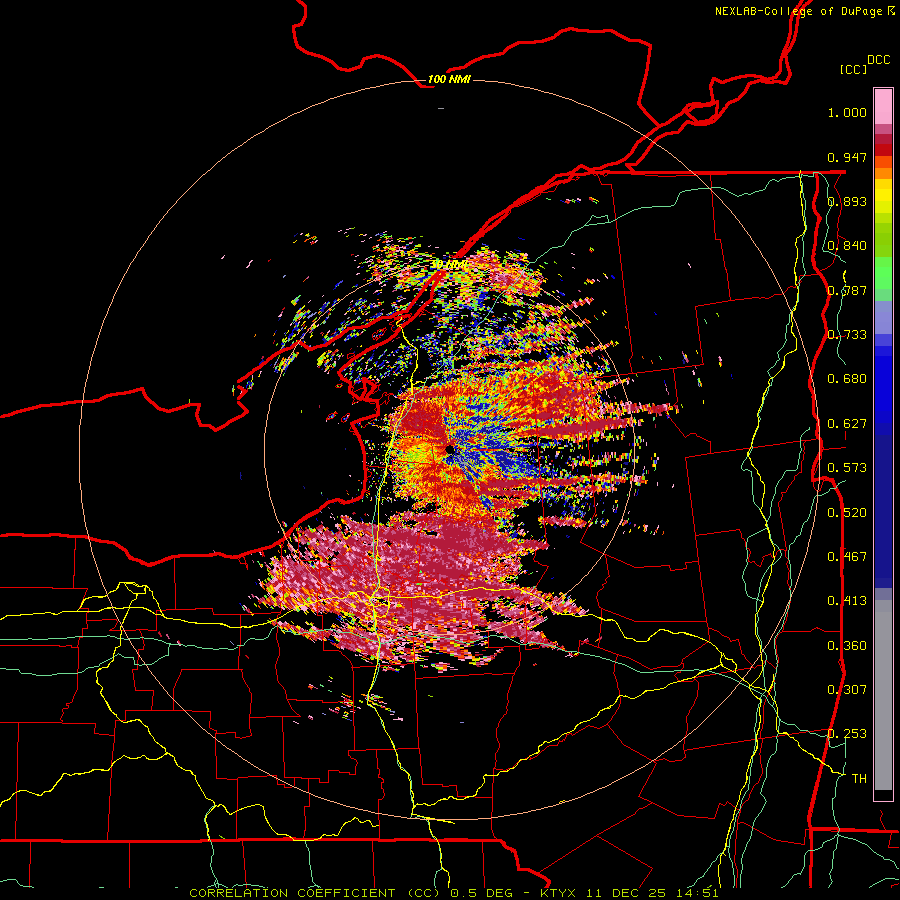Click the TH threshold label
The height and width of the screenshot is (900, 900).
click(859, 779)
